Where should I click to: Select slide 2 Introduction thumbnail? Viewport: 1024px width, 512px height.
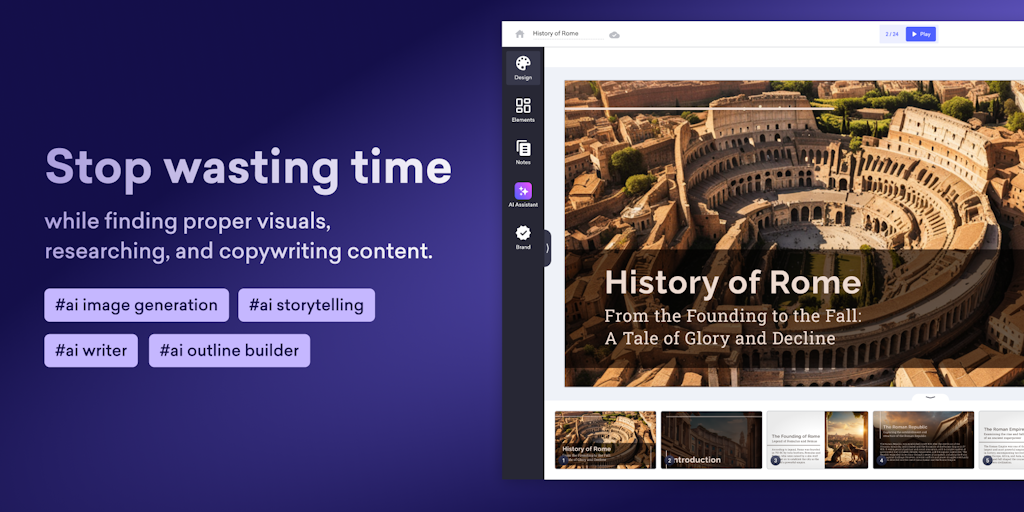[x=711, y=440]
